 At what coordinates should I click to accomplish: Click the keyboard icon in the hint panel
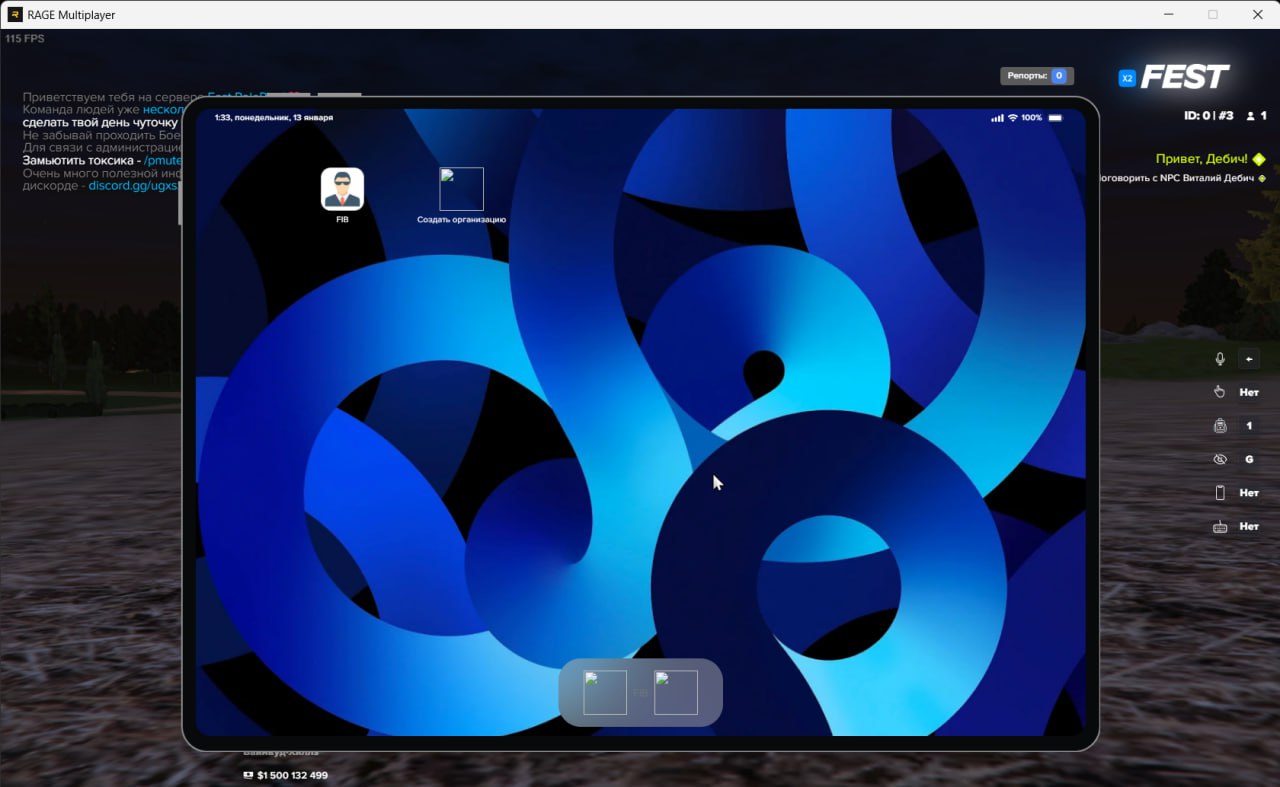coord(1220,526)
